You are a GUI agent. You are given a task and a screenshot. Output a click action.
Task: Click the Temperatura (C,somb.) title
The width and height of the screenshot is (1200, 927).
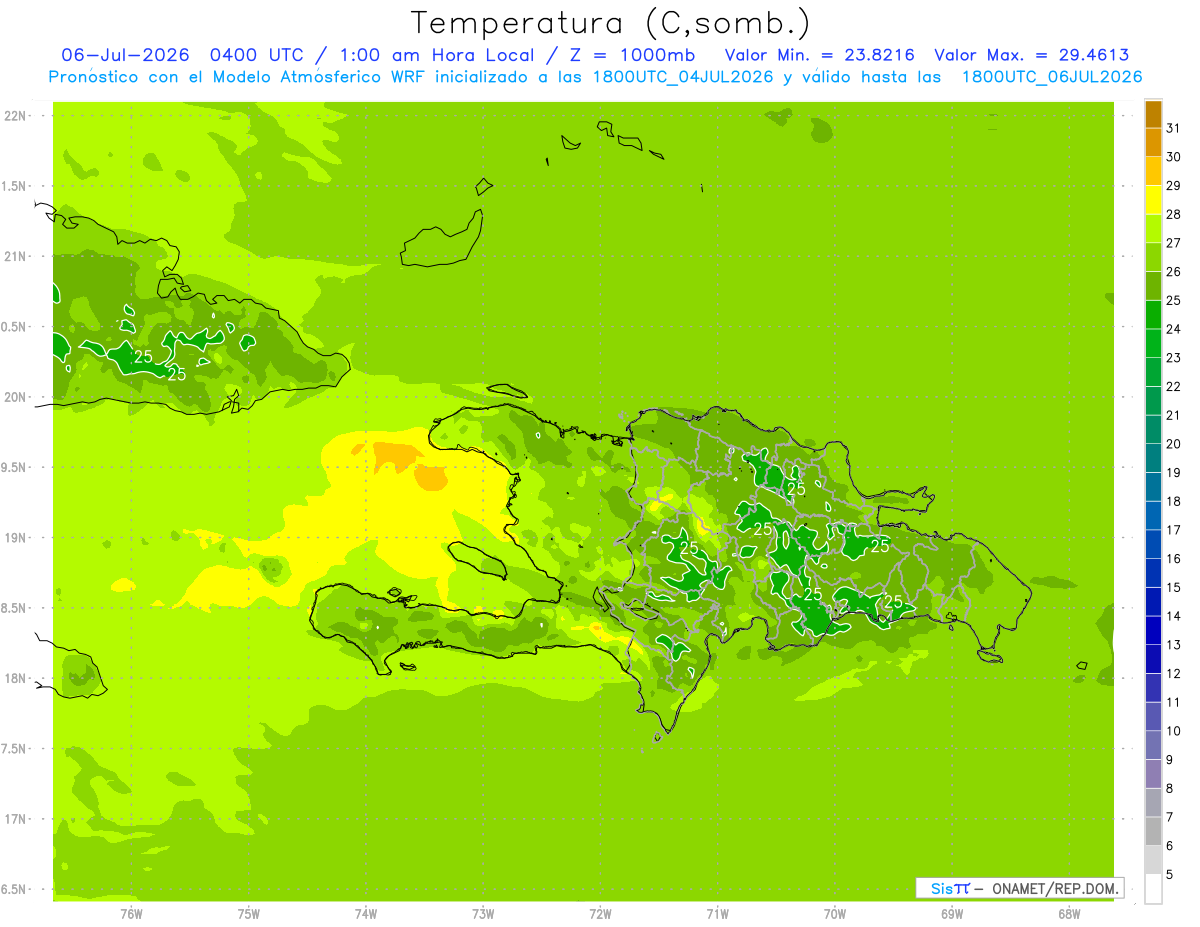pos(611,22)
